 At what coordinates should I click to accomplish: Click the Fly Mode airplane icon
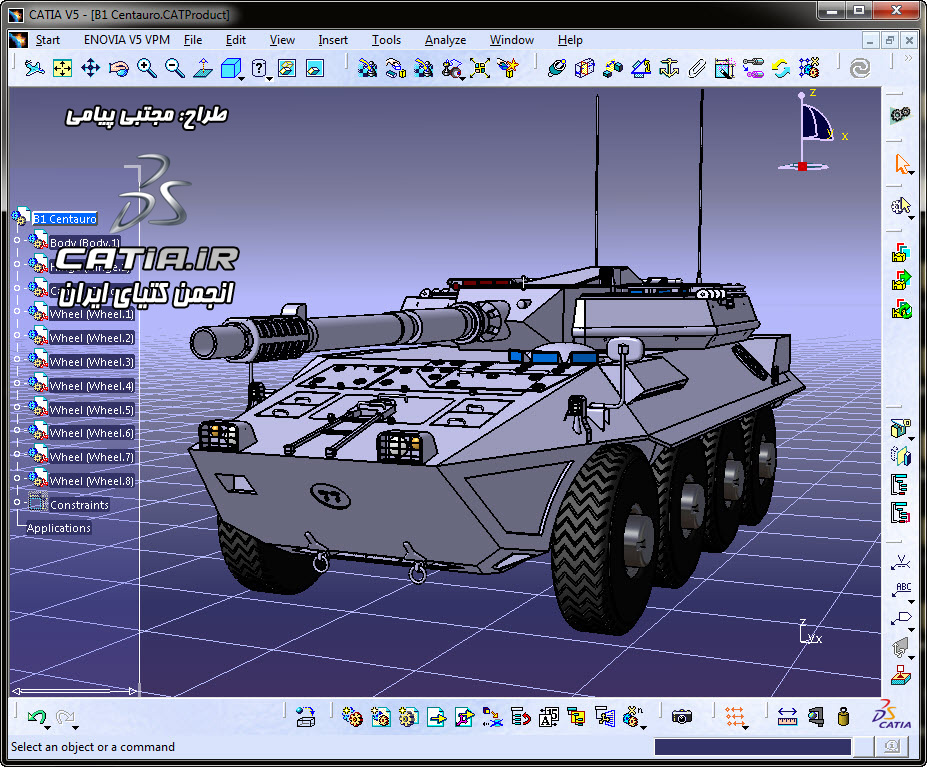34,68
